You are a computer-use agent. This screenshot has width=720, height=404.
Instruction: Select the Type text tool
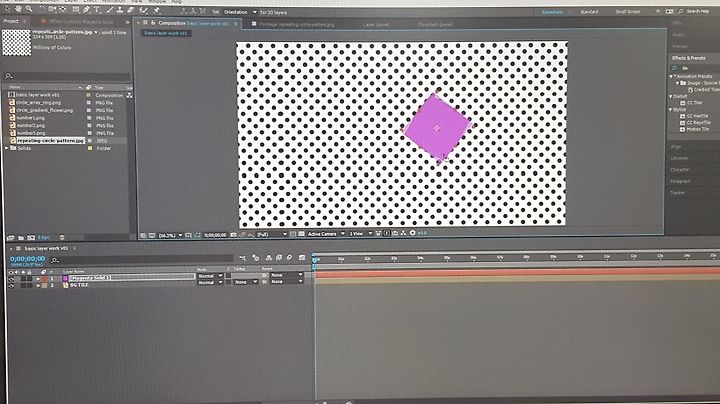(97, 9)
